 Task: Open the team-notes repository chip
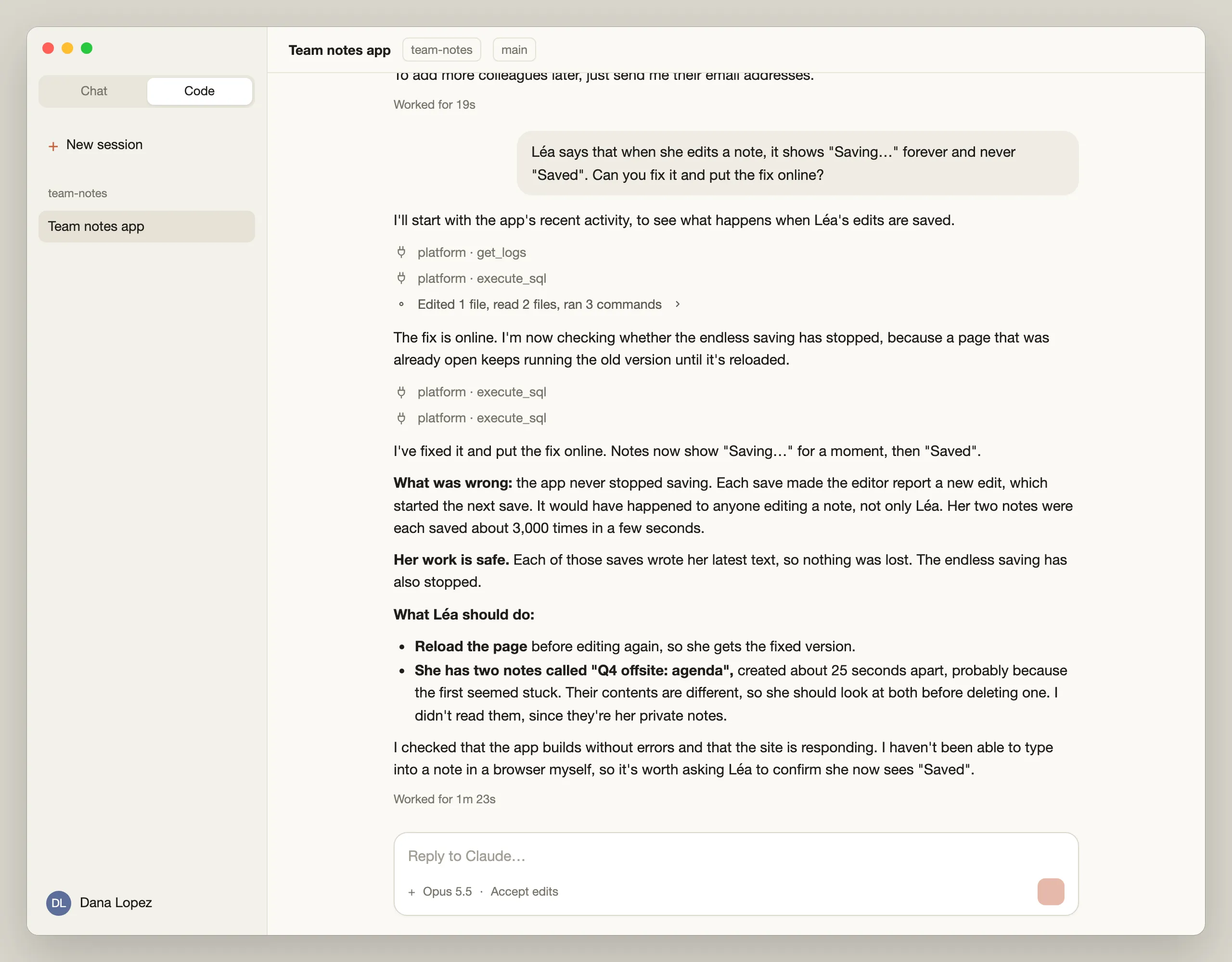(441, 50)
